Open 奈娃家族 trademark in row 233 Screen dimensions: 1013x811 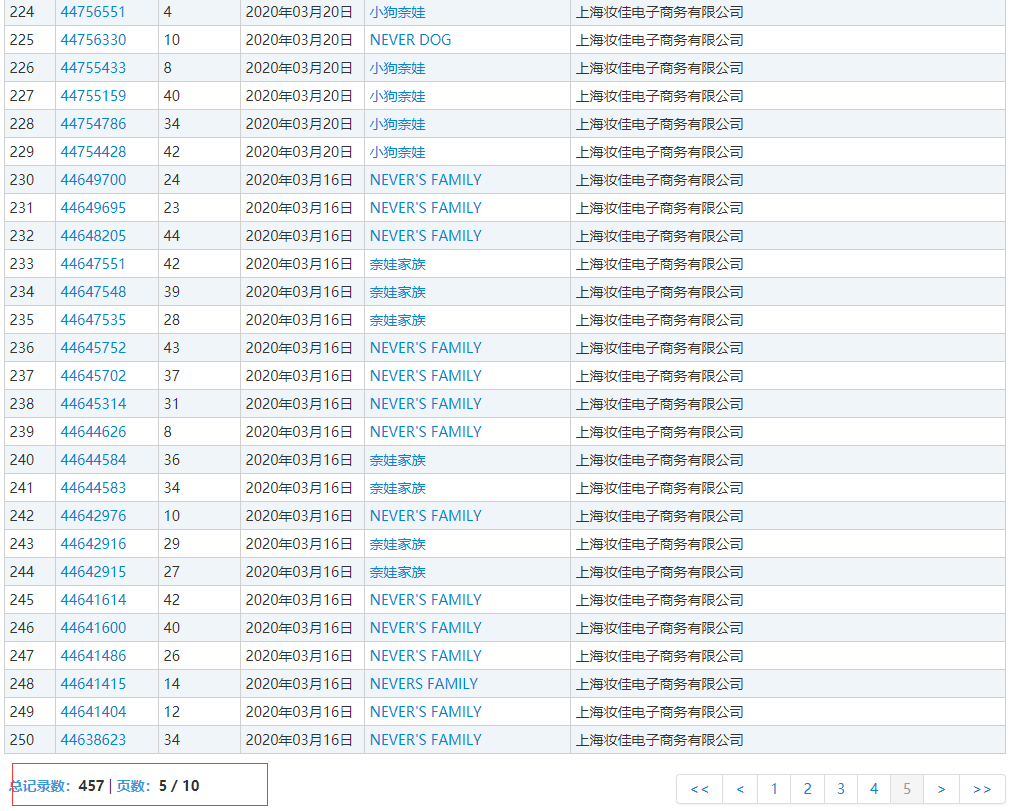397,264
